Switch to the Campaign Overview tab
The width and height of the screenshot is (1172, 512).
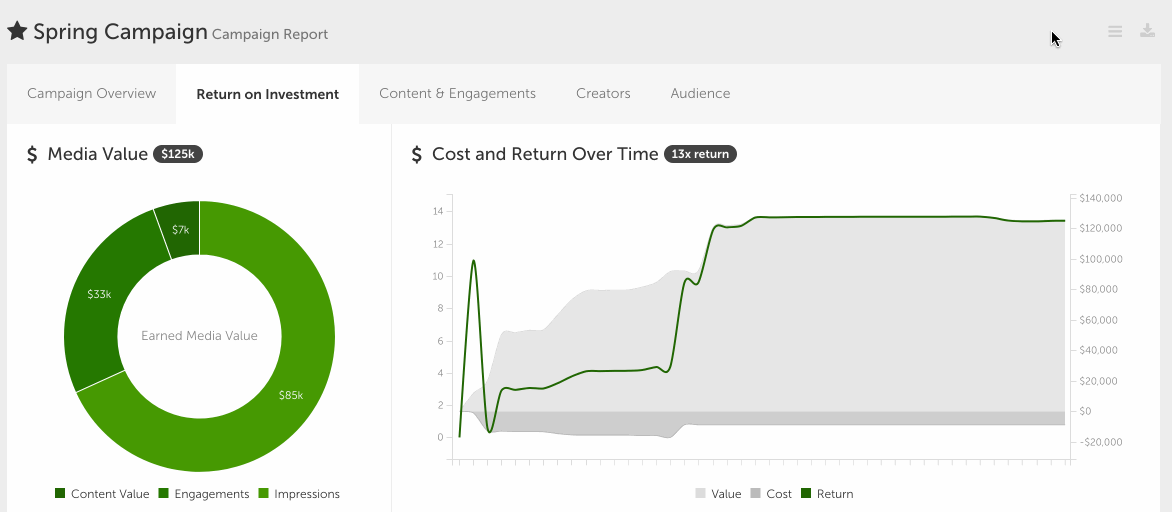pyautogui.click(x=92, y=94)
